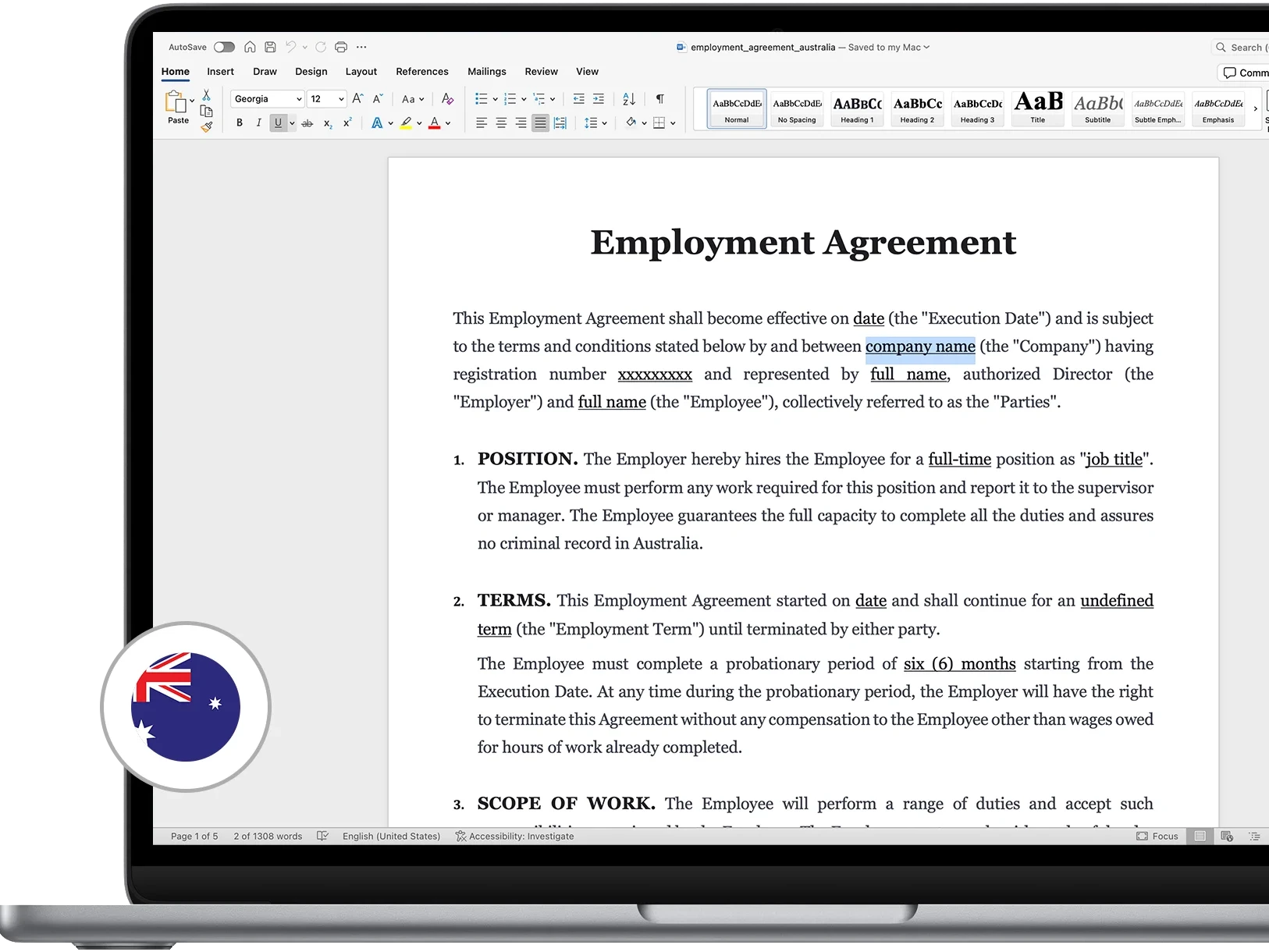Align text left
Image resolution: width=1269 pixels, height=952 pixels.
click(x=482, y=123)
